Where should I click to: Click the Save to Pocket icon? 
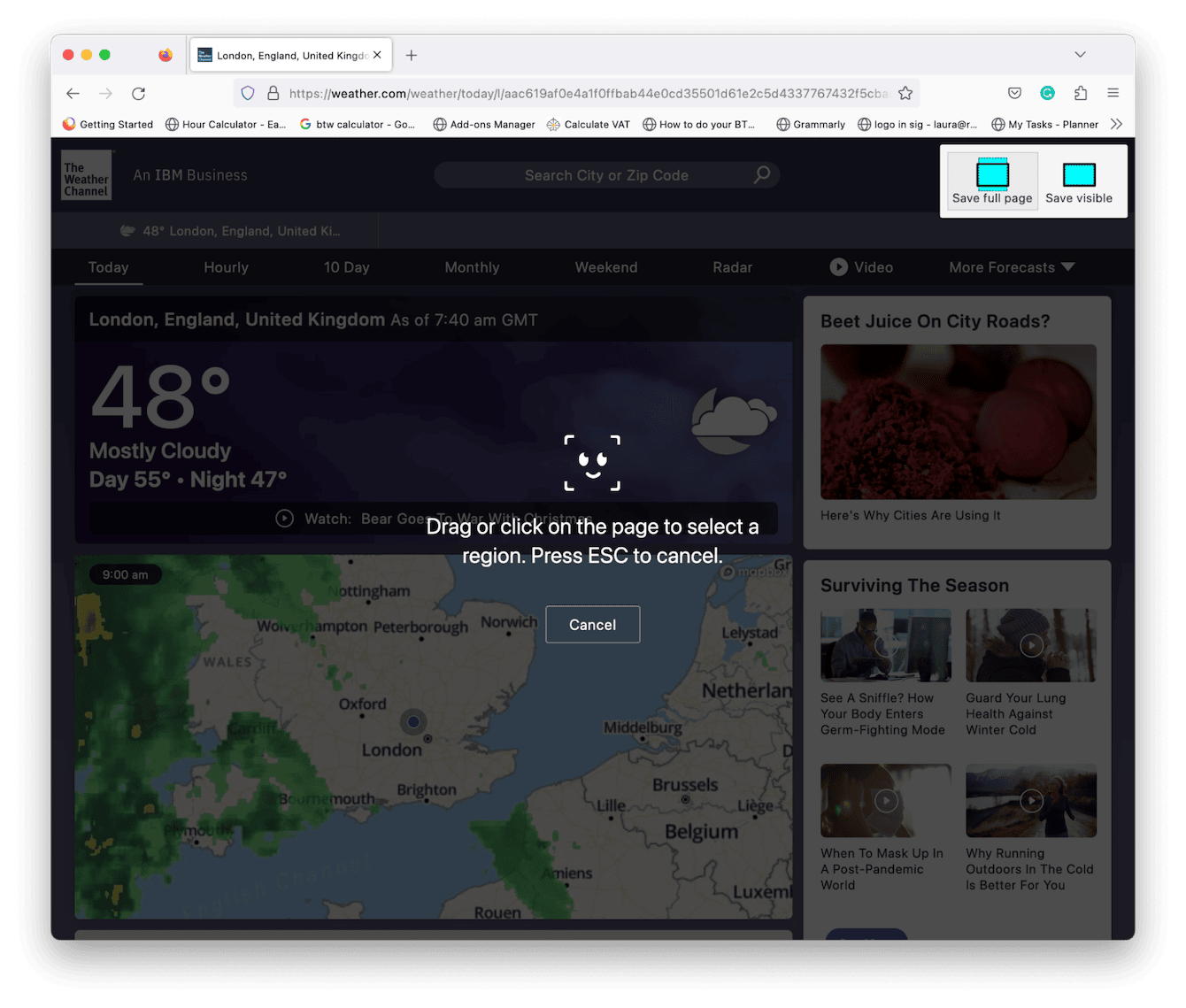(x=1014, y=93)
